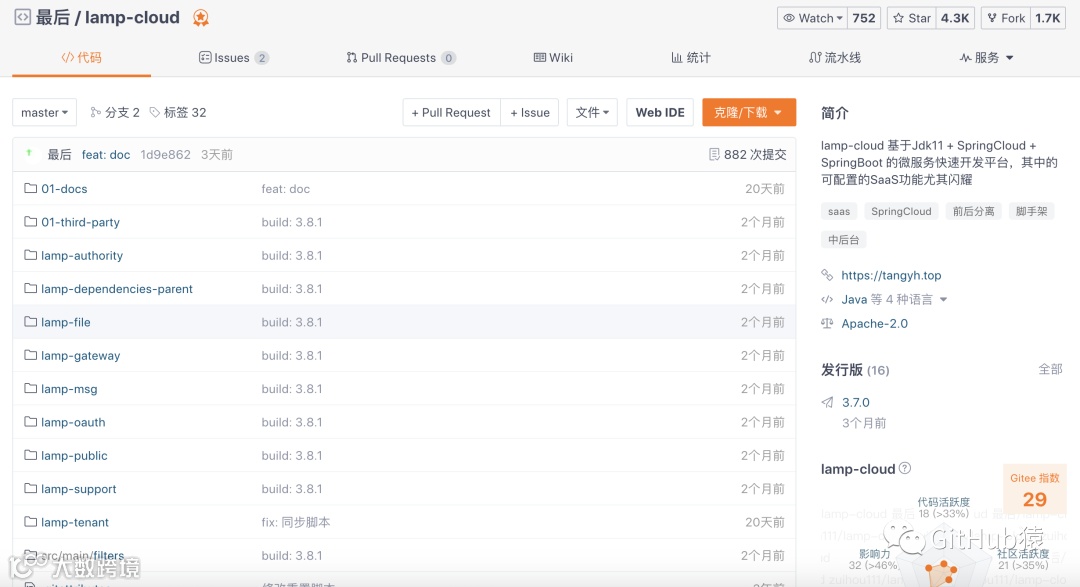Click the license scale icon beside Apache-2.0
Image resolution: width=1080 pixels, height=587 pixels.
(x=827, y=323)
